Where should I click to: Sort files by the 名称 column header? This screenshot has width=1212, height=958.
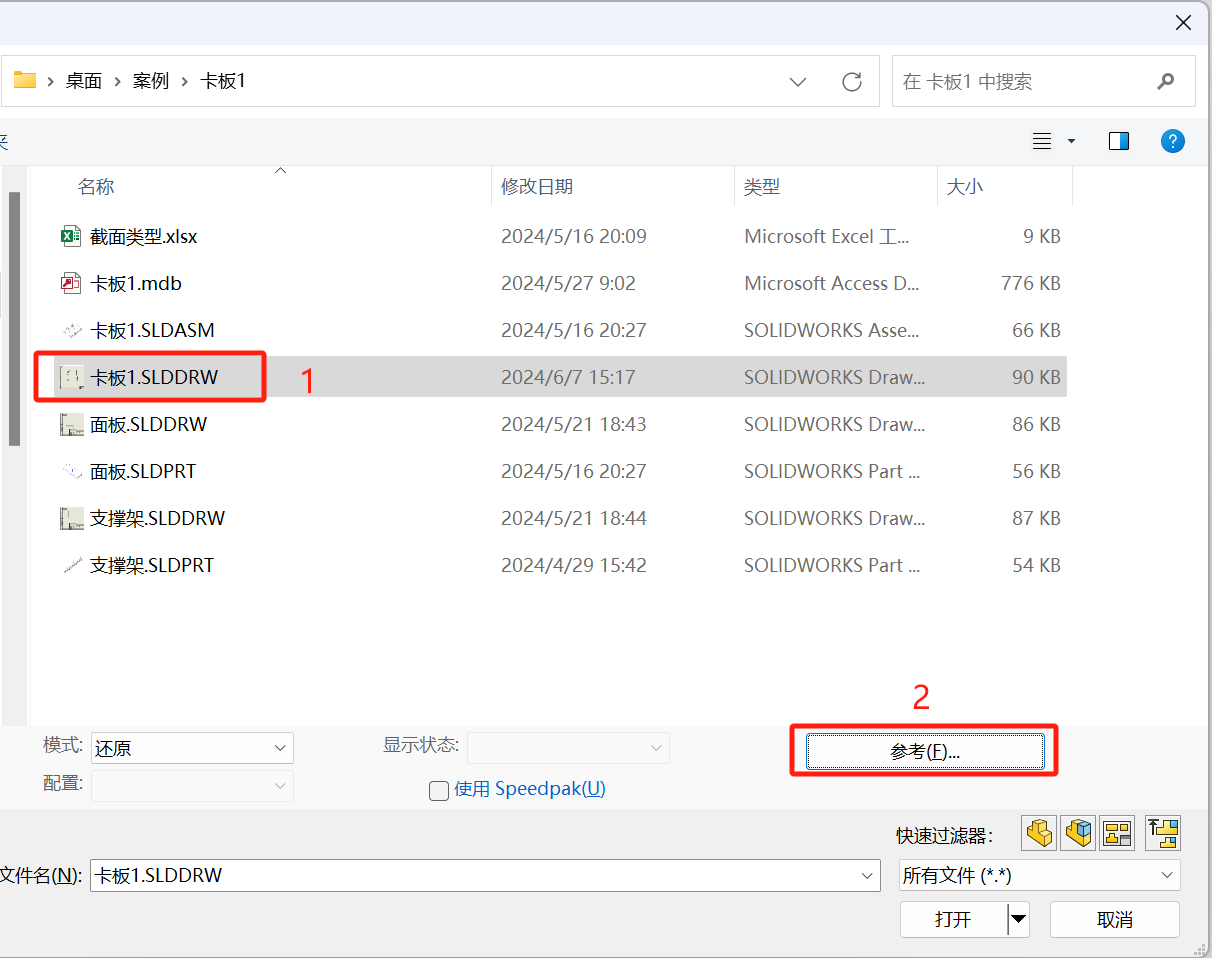pos(97,187)
